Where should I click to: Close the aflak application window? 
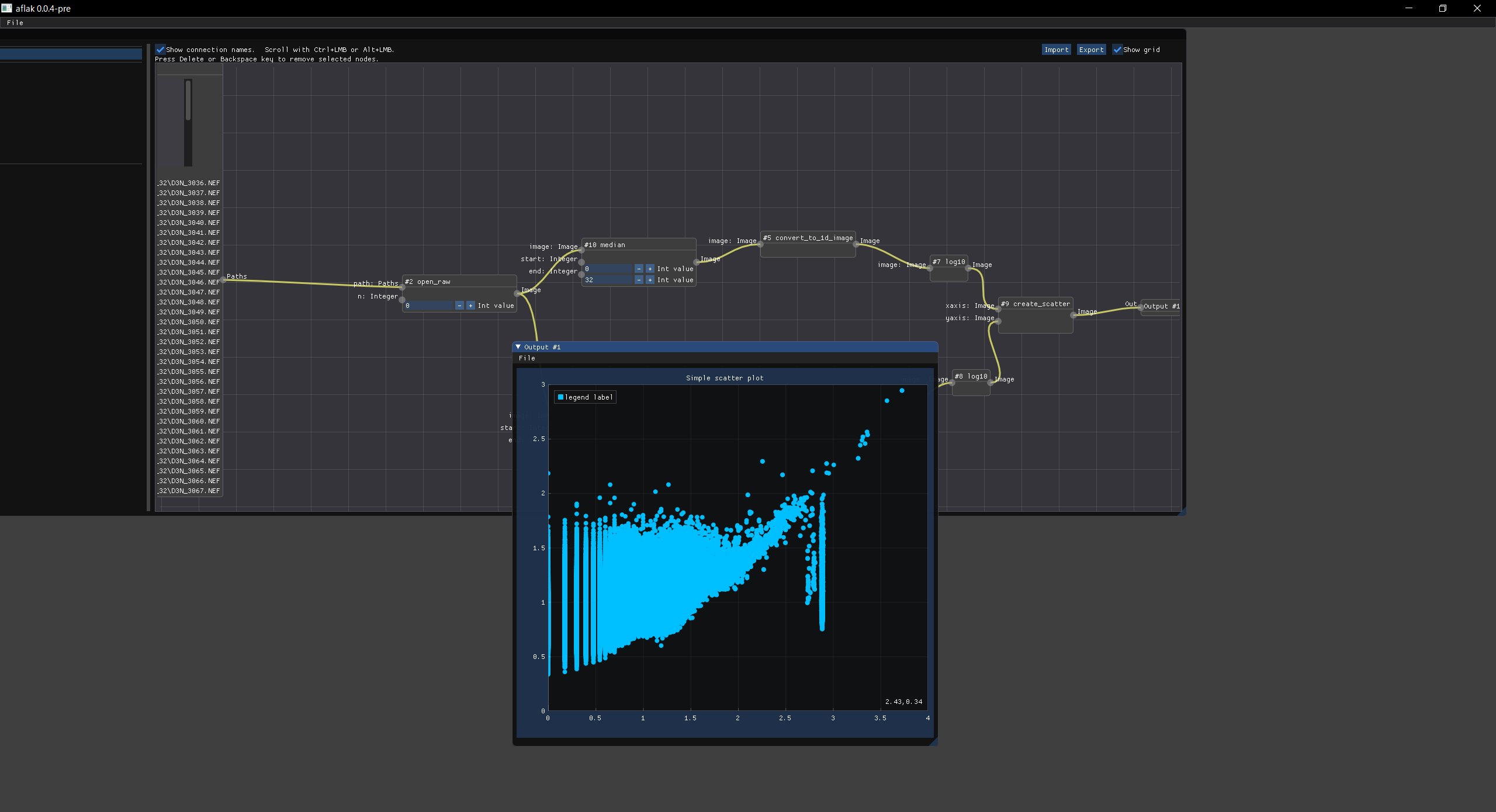(1477, 8)
